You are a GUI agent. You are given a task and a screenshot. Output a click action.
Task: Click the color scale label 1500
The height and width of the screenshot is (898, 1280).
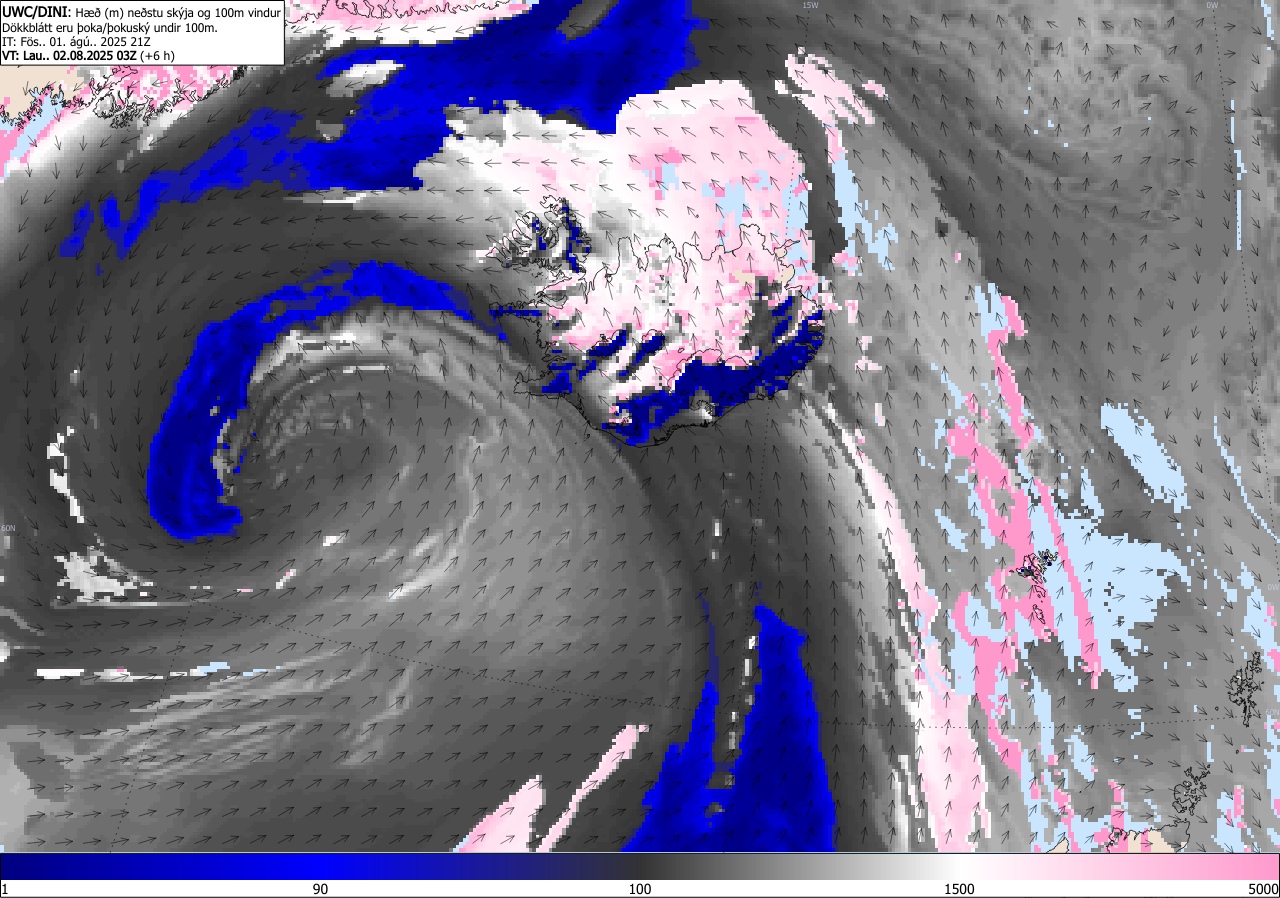[960, 889]
